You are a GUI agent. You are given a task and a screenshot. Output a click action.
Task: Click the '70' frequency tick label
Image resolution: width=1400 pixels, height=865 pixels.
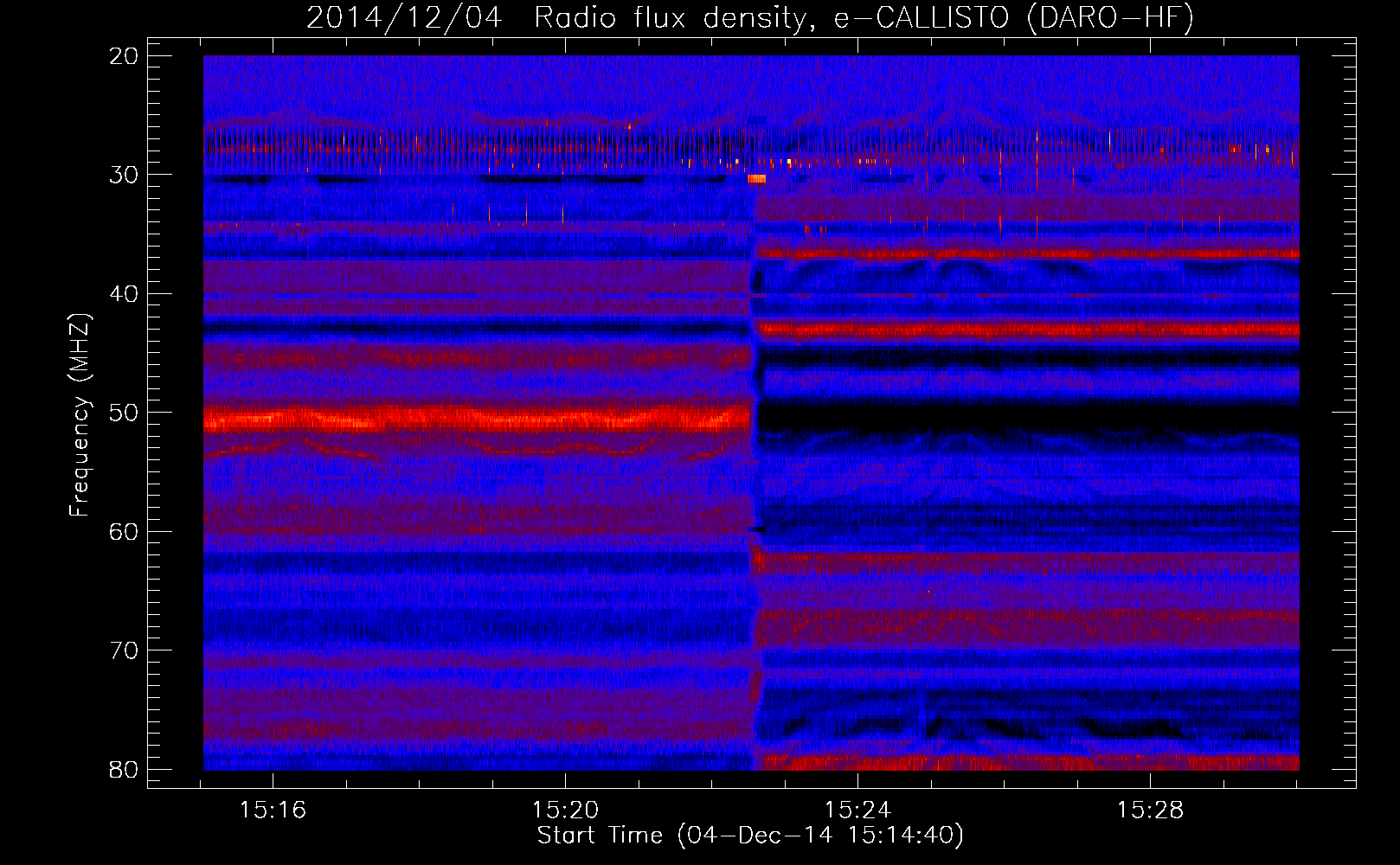tap(124, 650)
